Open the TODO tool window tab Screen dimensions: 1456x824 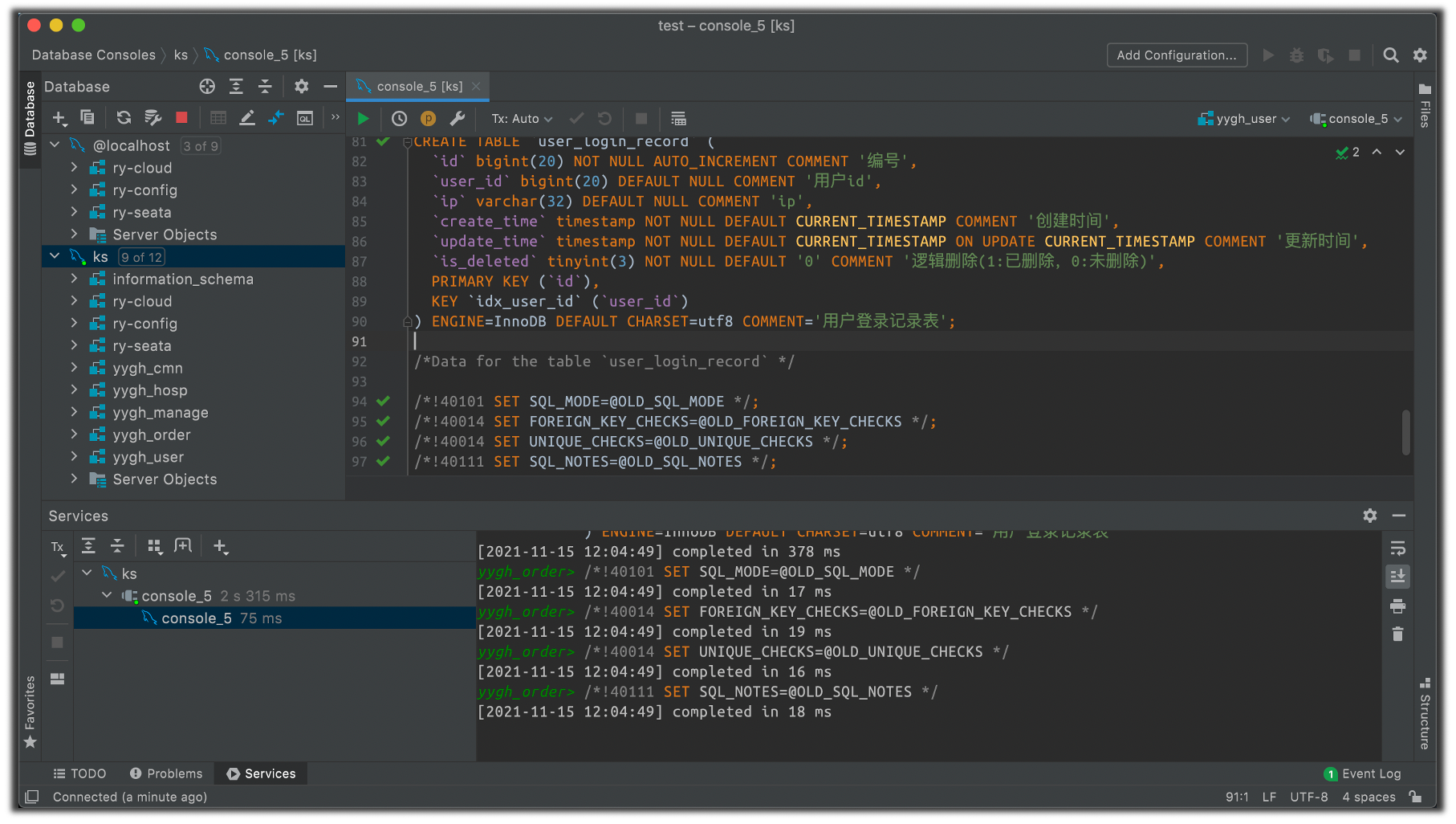(x=79, y=773)
